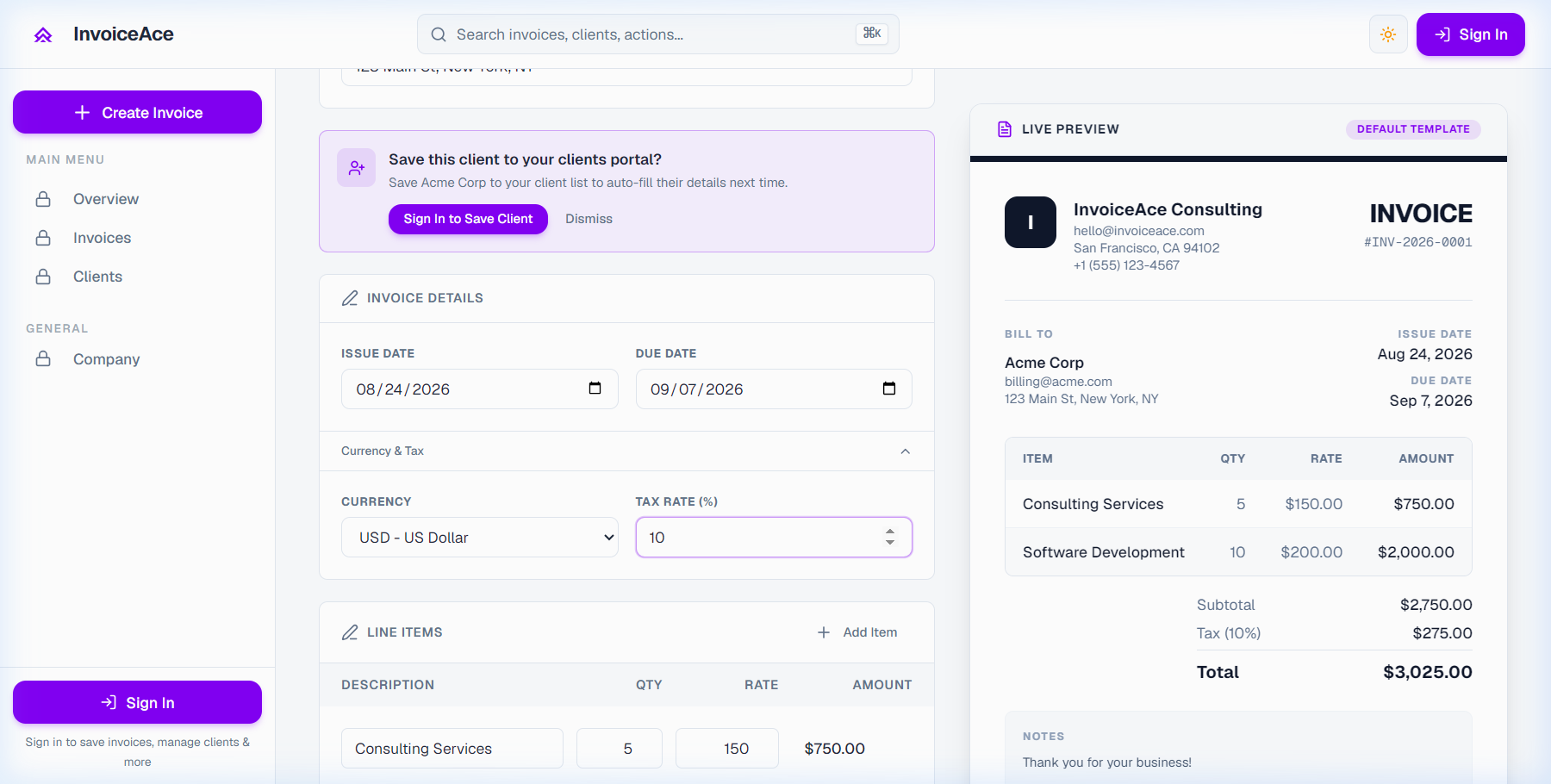
Task: Click the Sign In button in header
Action: click(1470, 34)
